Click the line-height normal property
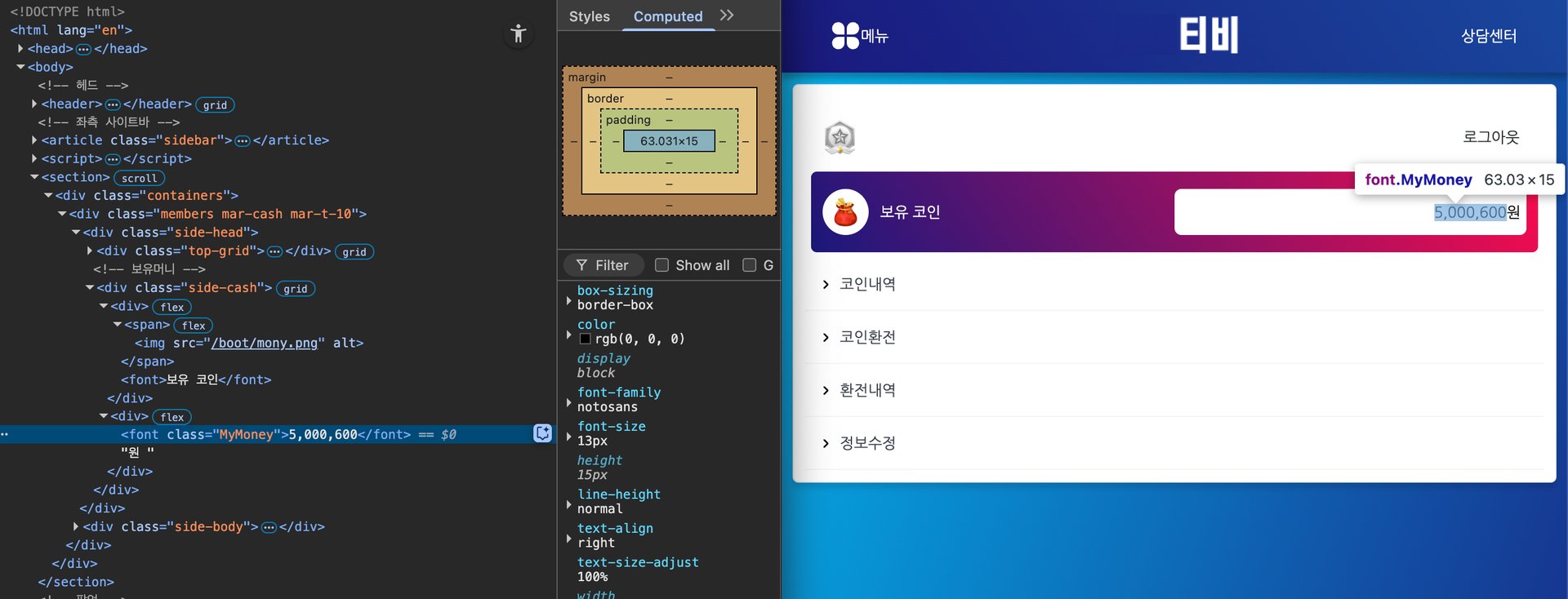This screenshot has height=599, width=1568. pyautogui.click(x=619, y=502)
